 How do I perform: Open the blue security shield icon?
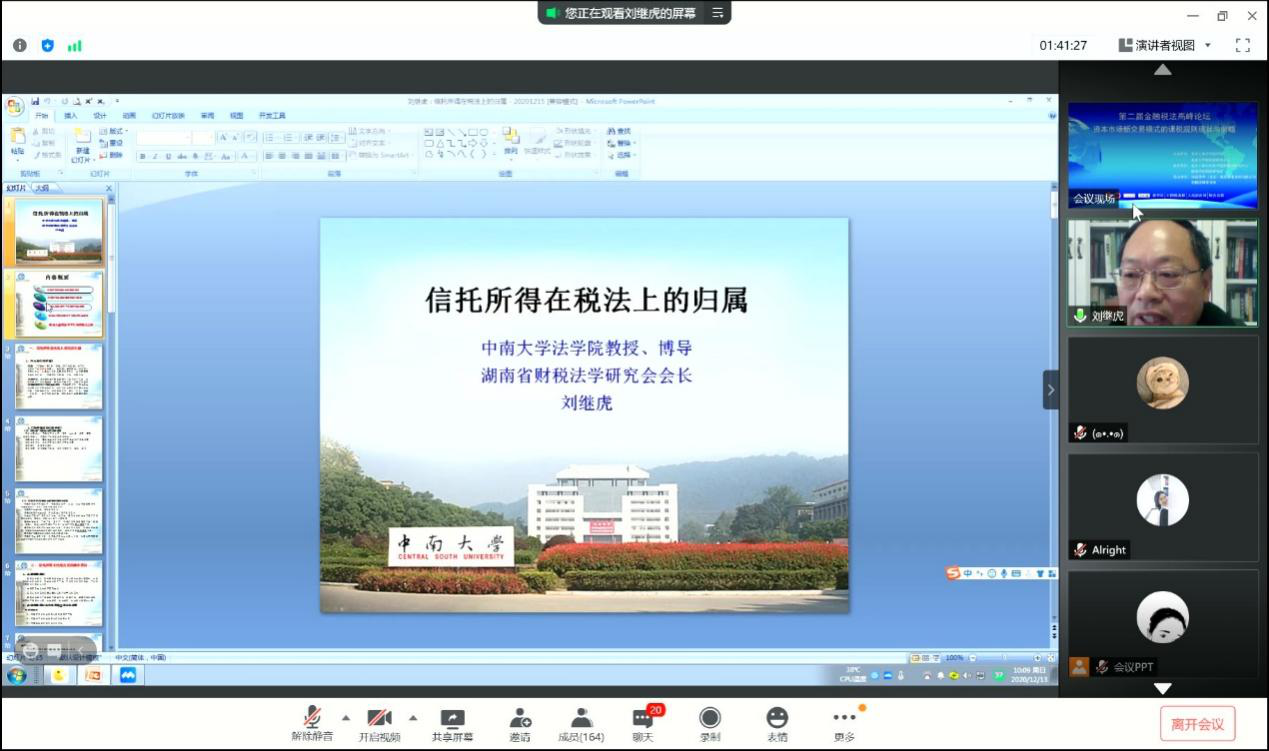point(47,45)
